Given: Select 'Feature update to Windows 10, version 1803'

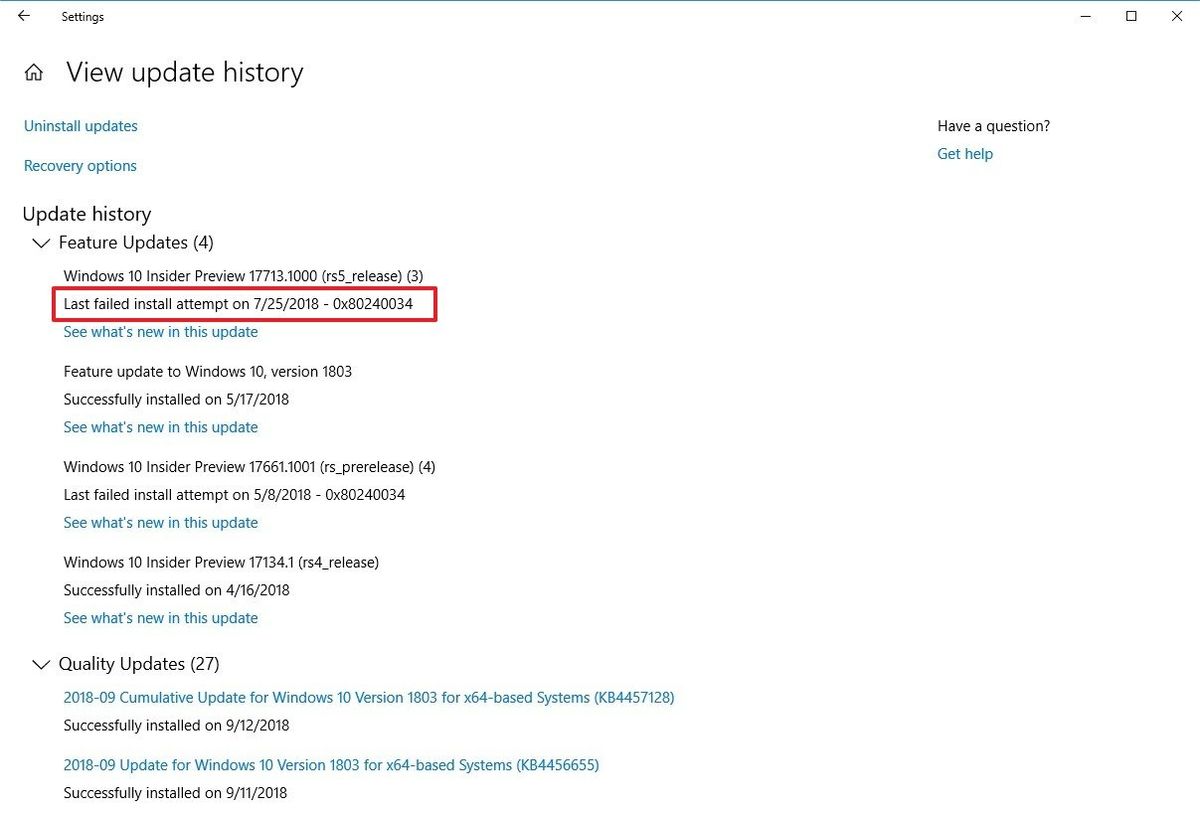Looking at the screenshot, I should tap(208, 372).
